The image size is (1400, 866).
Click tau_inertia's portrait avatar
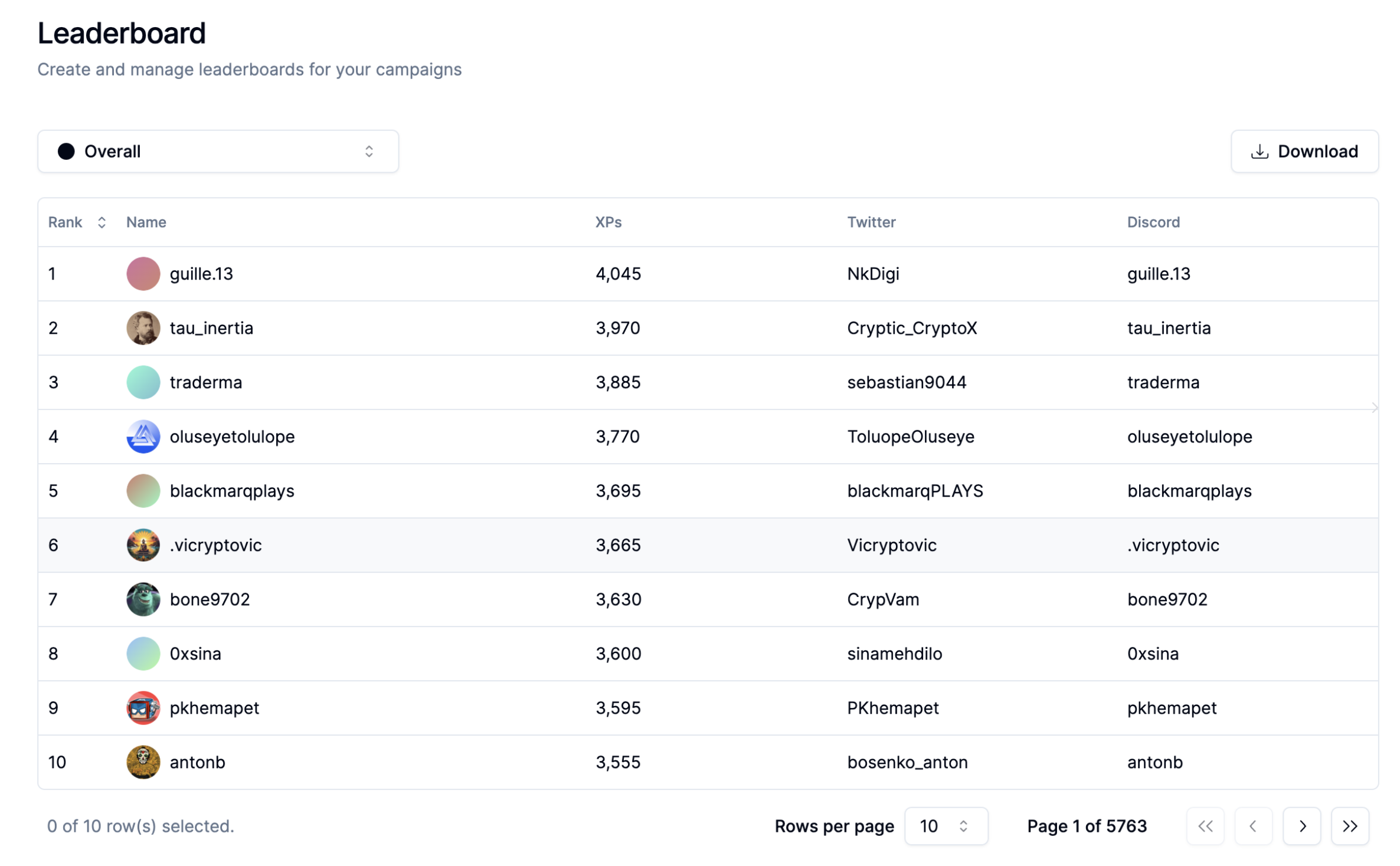coord(143,328)
